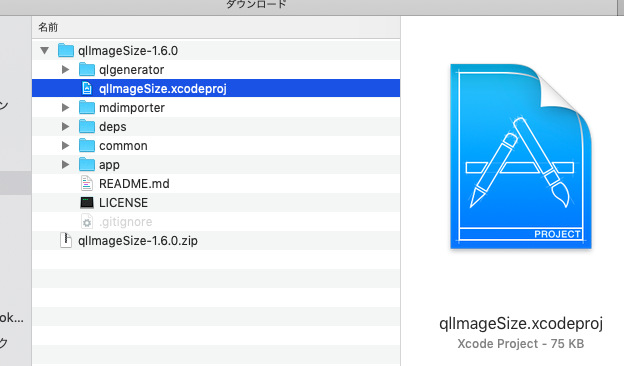Screen dimensions: 624x366
Task: Select the app row name
Action: tap(109, 165)
